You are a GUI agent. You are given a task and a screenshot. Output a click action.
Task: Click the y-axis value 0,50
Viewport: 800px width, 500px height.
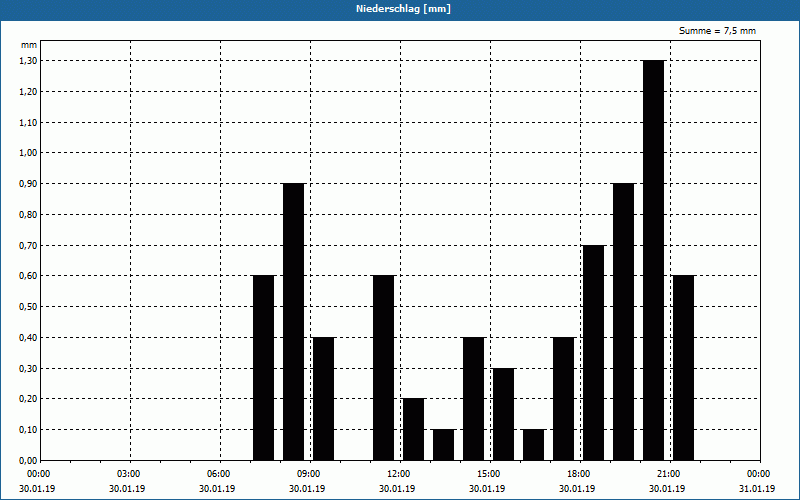tap(29, 307)
